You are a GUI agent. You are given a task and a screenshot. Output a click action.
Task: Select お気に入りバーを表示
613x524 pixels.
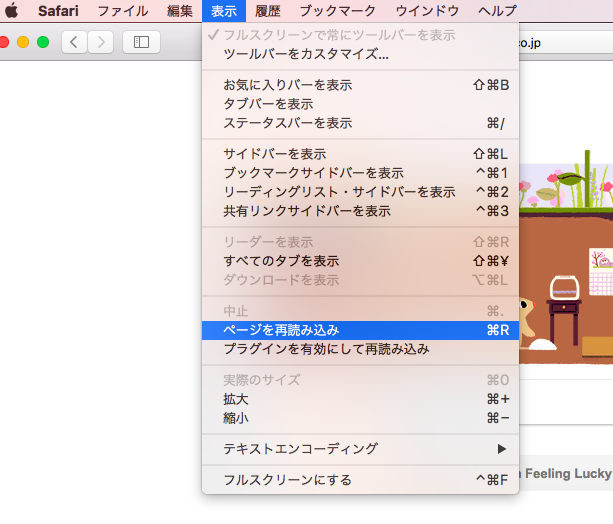tap(360, 85)
